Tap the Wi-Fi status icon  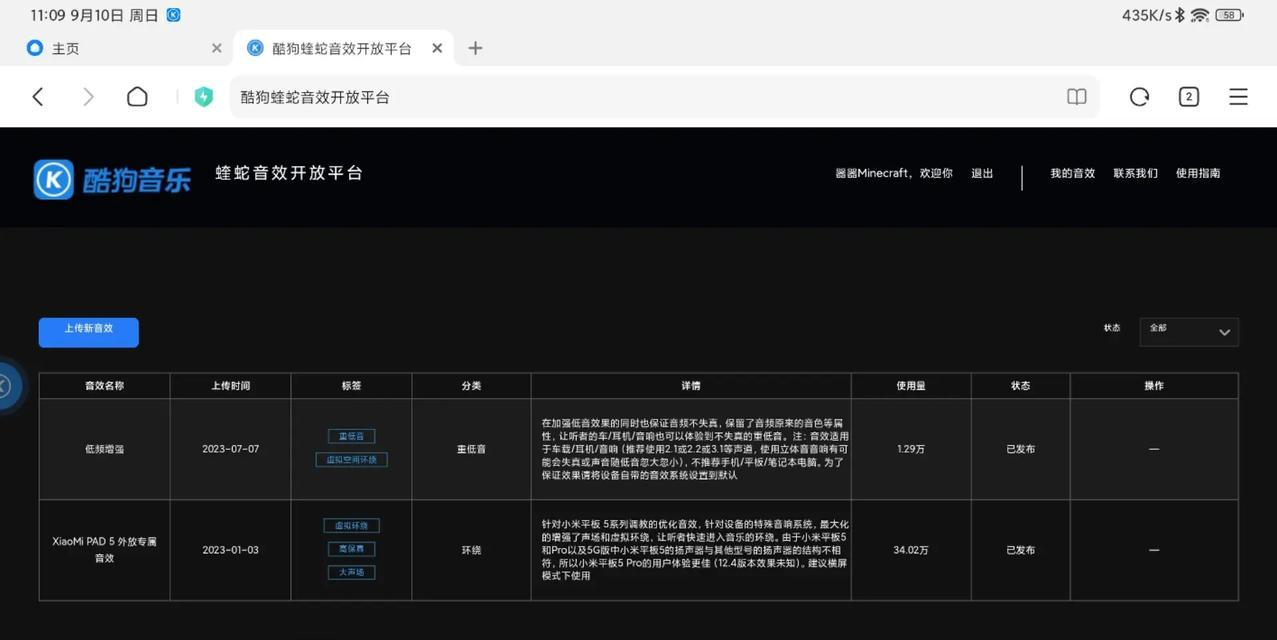pyautogui.click(x=1199, y=15)
